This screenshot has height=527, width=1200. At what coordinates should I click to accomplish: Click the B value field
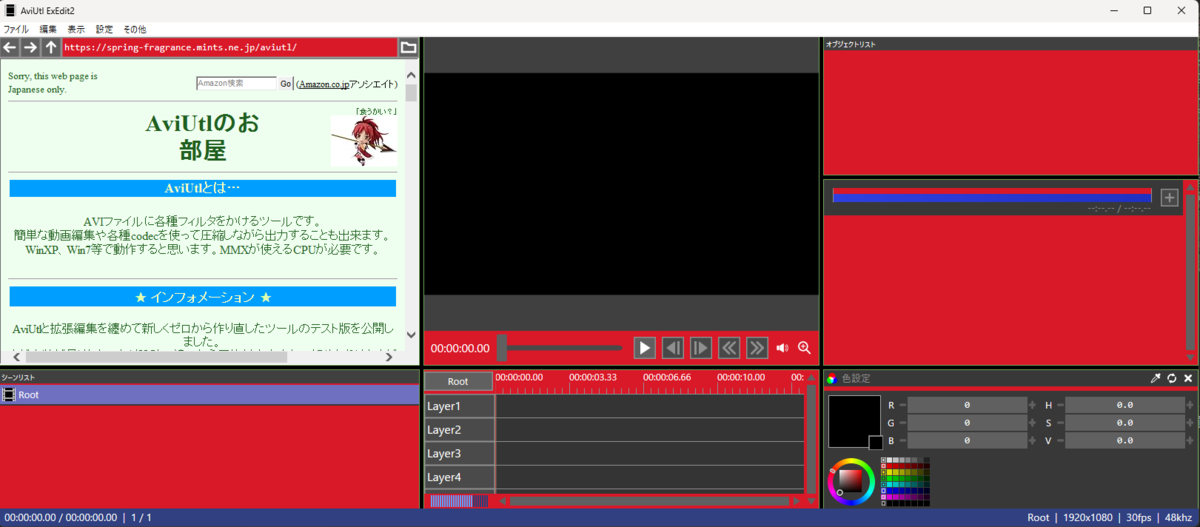[x=967, y=441]
